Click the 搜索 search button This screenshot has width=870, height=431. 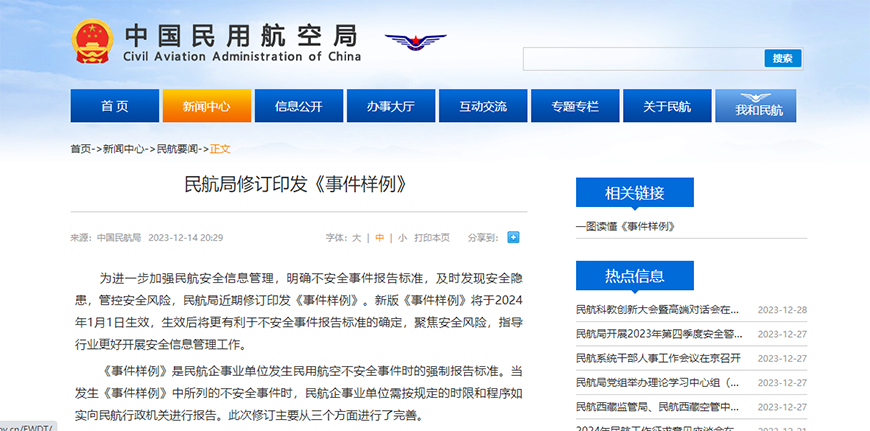click(x=783, y=59)
